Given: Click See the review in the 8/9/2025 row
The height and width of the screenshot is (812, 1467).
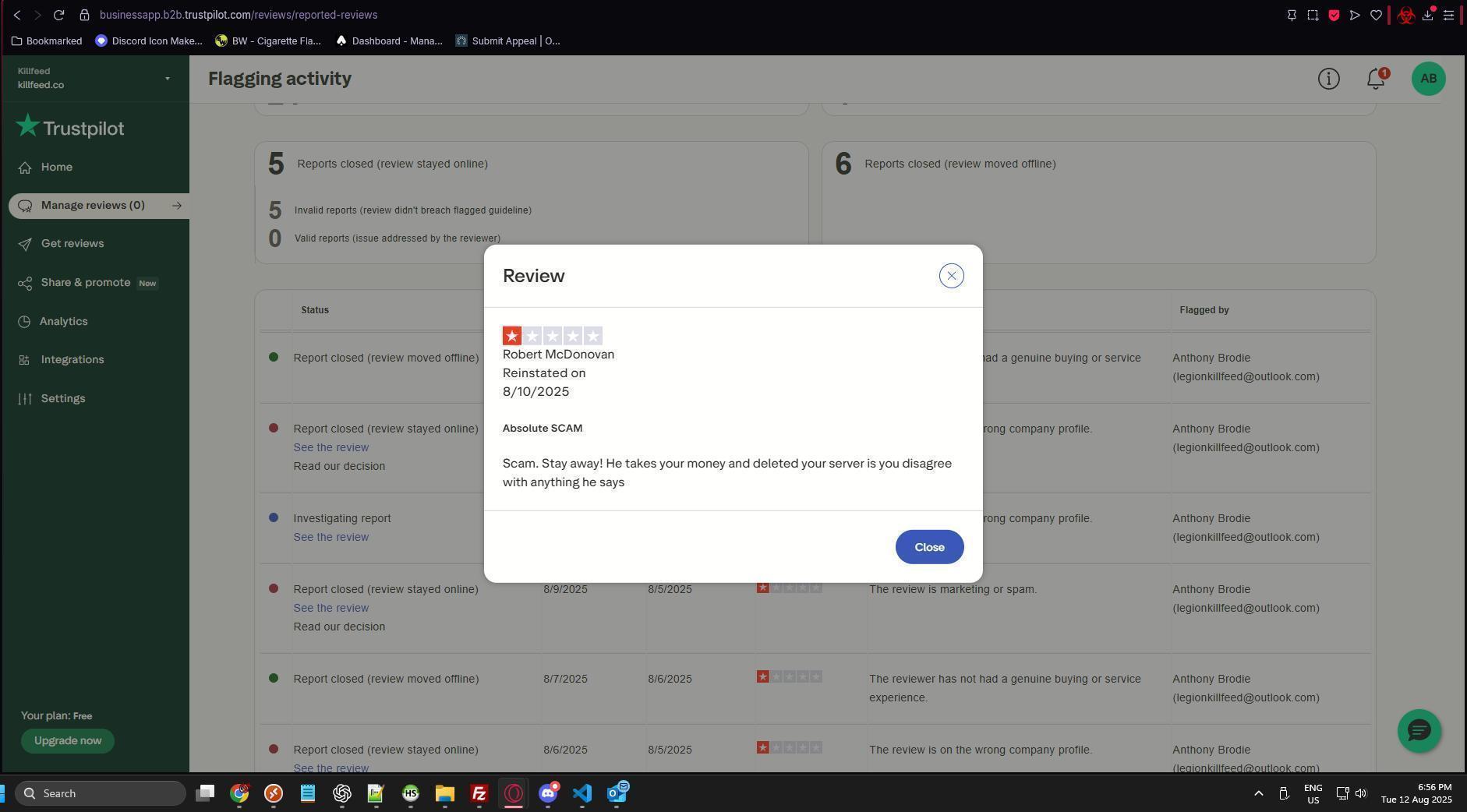Looking at the screenshot, I should 331,609.
